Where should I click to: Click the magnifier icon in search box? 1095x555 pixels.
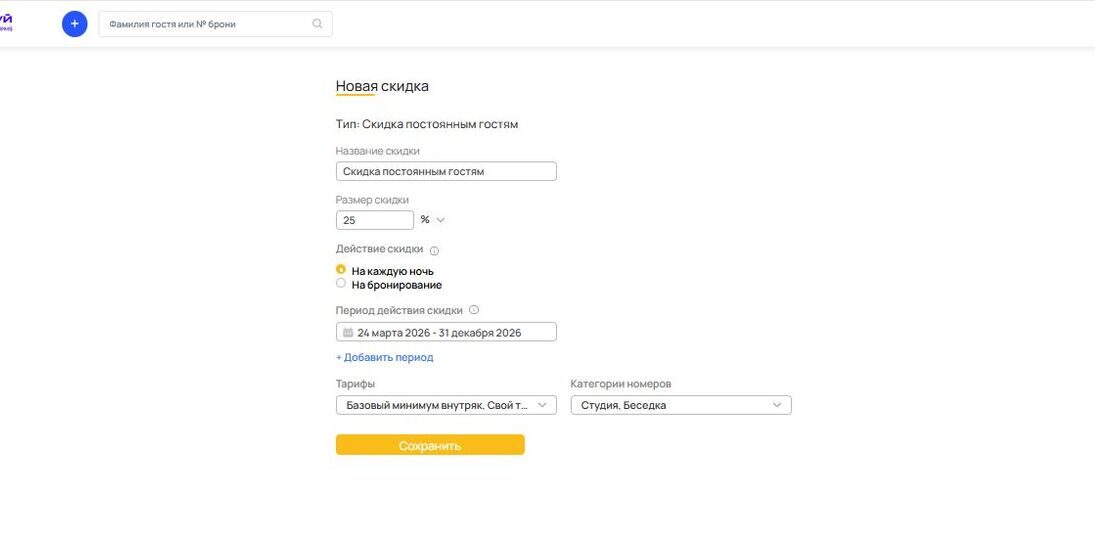coord(318,24)
